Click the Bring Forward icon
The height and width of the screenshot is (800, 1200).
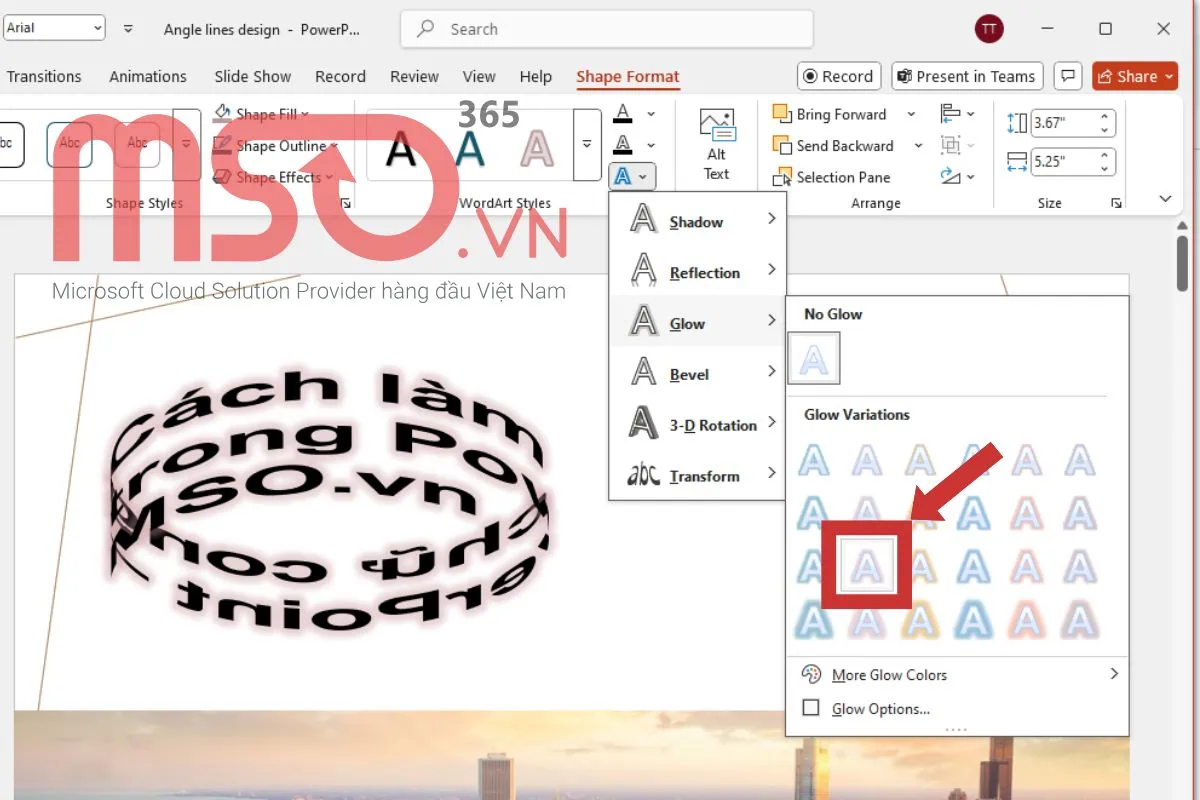782,114
